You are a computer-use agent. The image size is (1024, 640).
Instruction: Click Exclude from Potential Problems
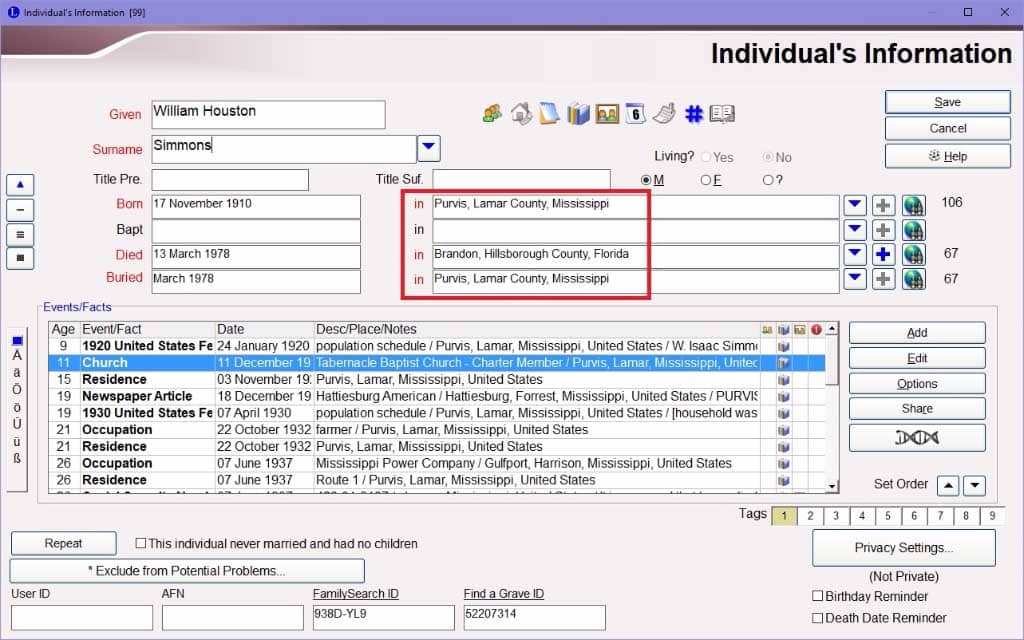(x=187, y=571)
